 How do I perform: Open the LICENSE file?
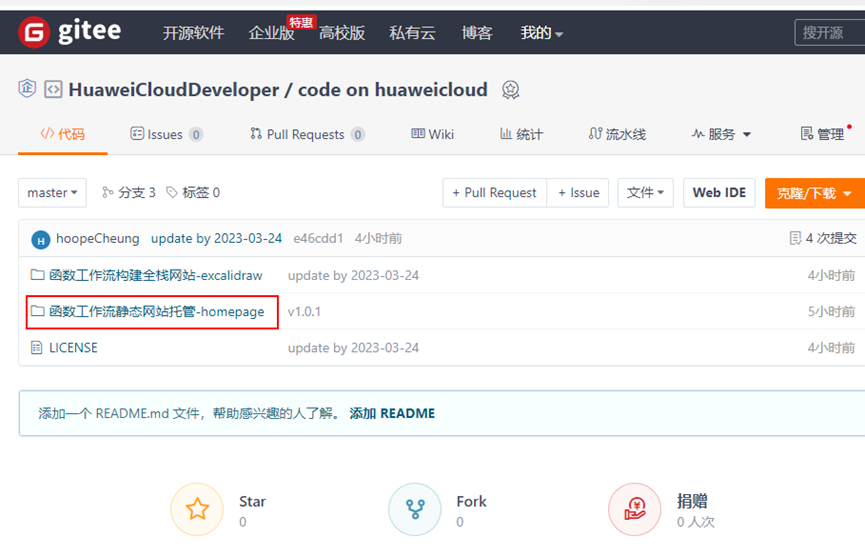coord(73,347)
